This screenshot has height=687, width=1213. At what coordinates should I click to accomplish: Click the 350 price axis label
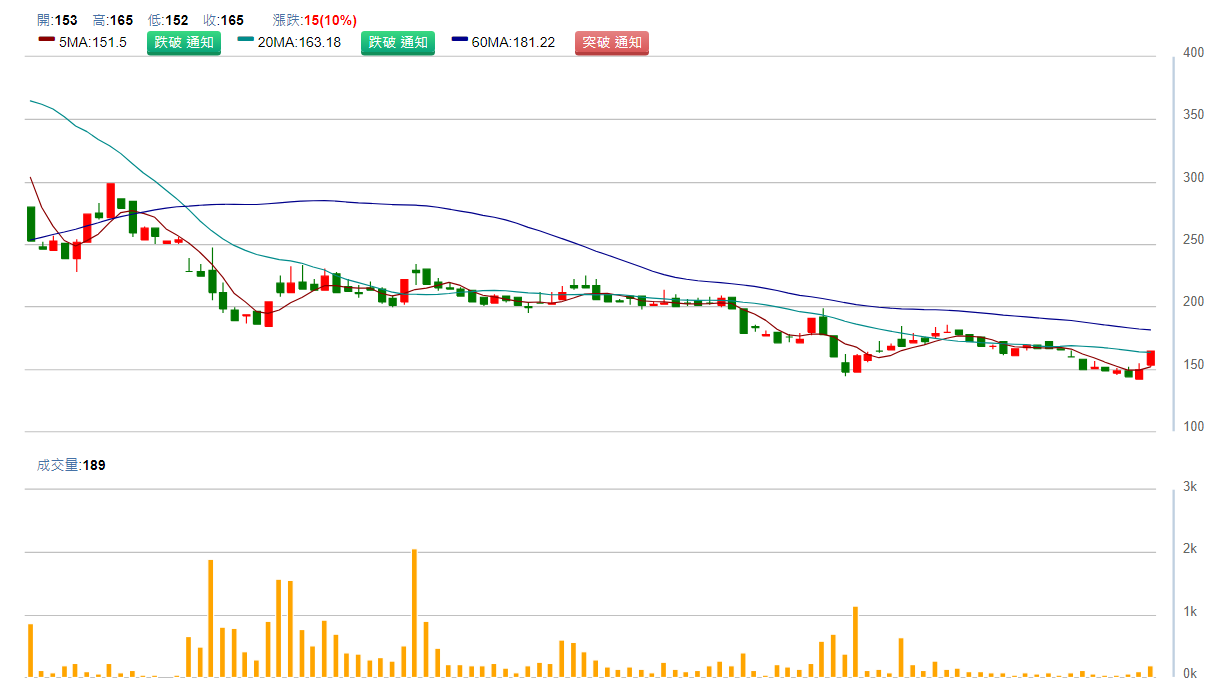coord(1192,115)
